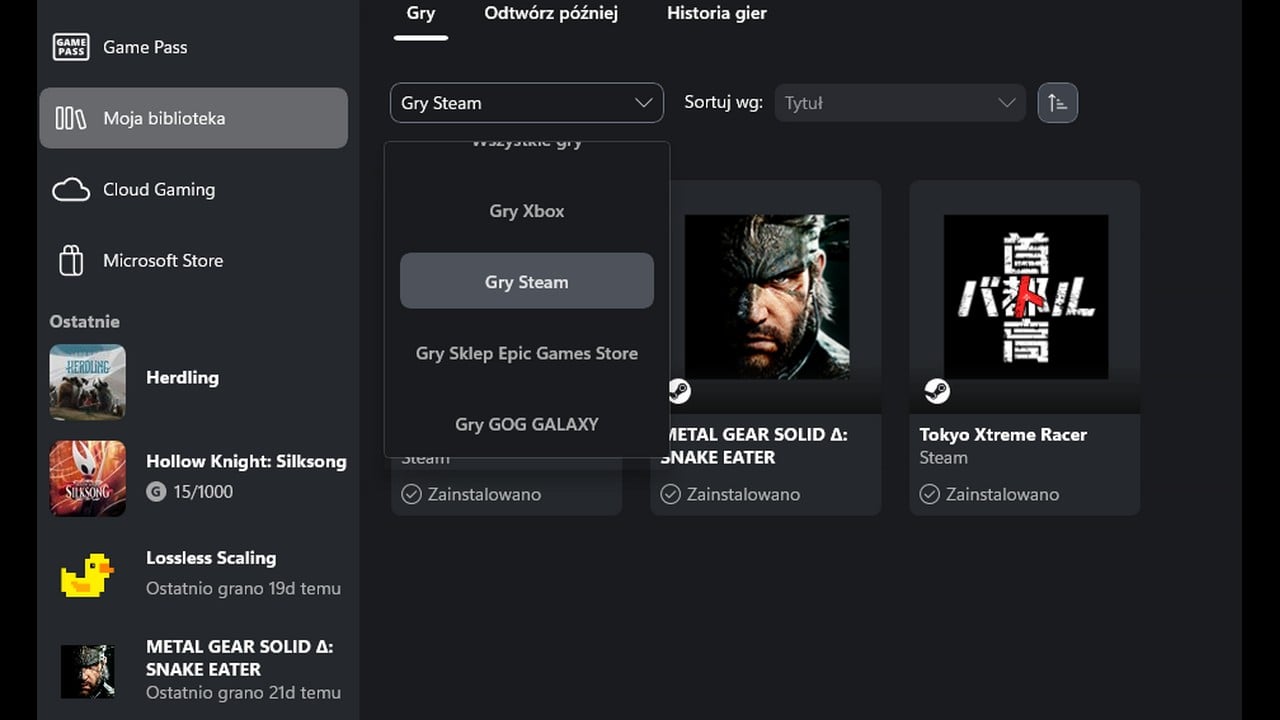Screen dimensions: 1280x720
Task: Open the Game Pass icon in sidebar
Action: [71, 47]
